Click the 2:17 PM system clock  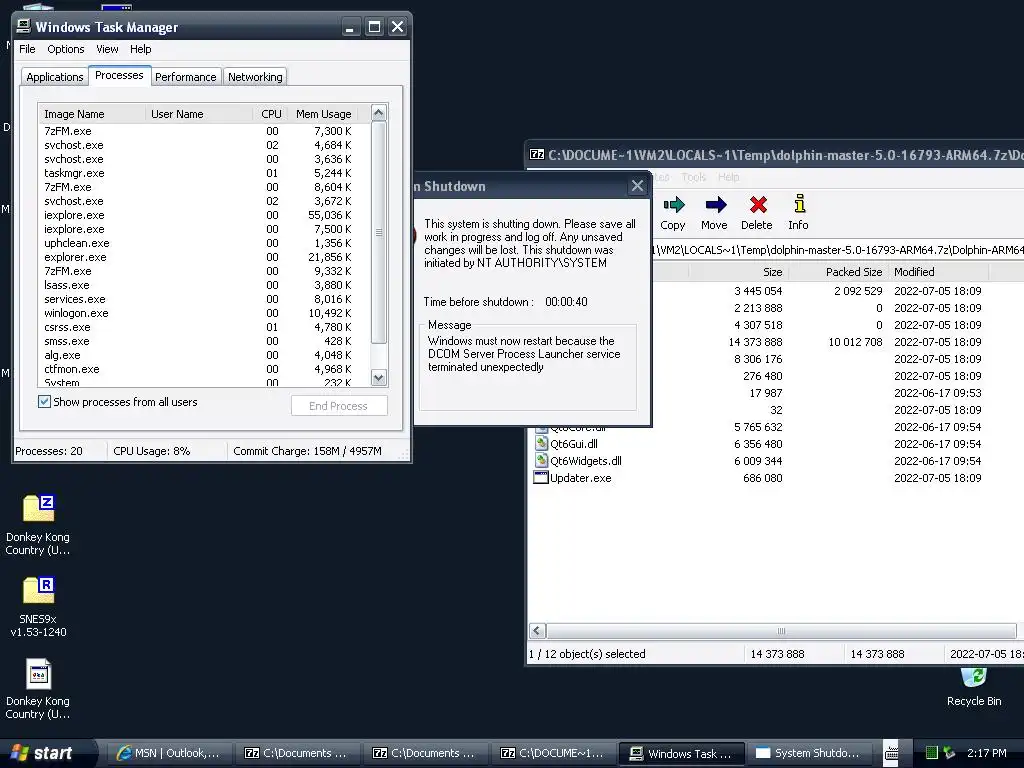click(x=986, y=753)
